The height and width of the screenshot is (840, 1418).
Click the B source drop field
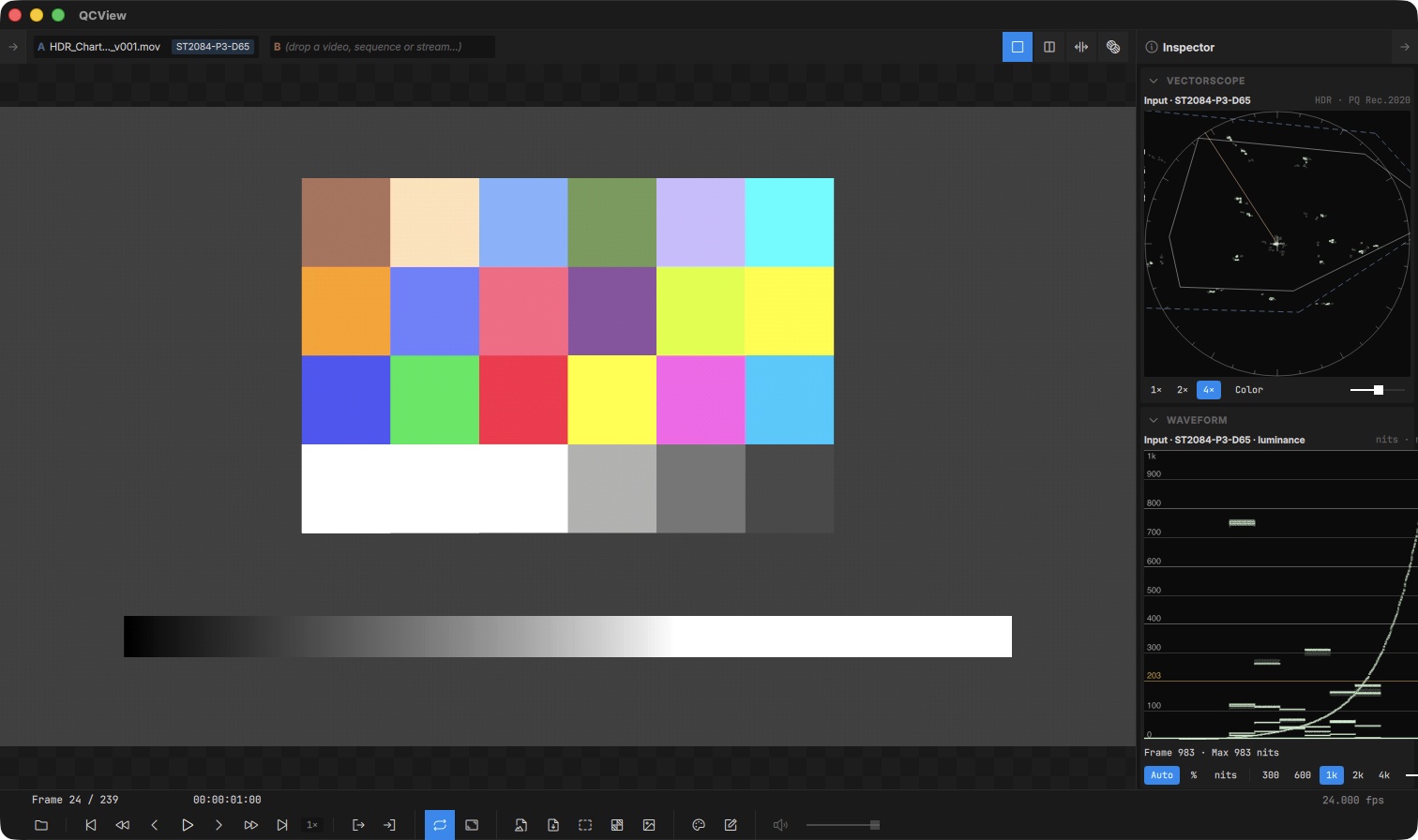383,47
